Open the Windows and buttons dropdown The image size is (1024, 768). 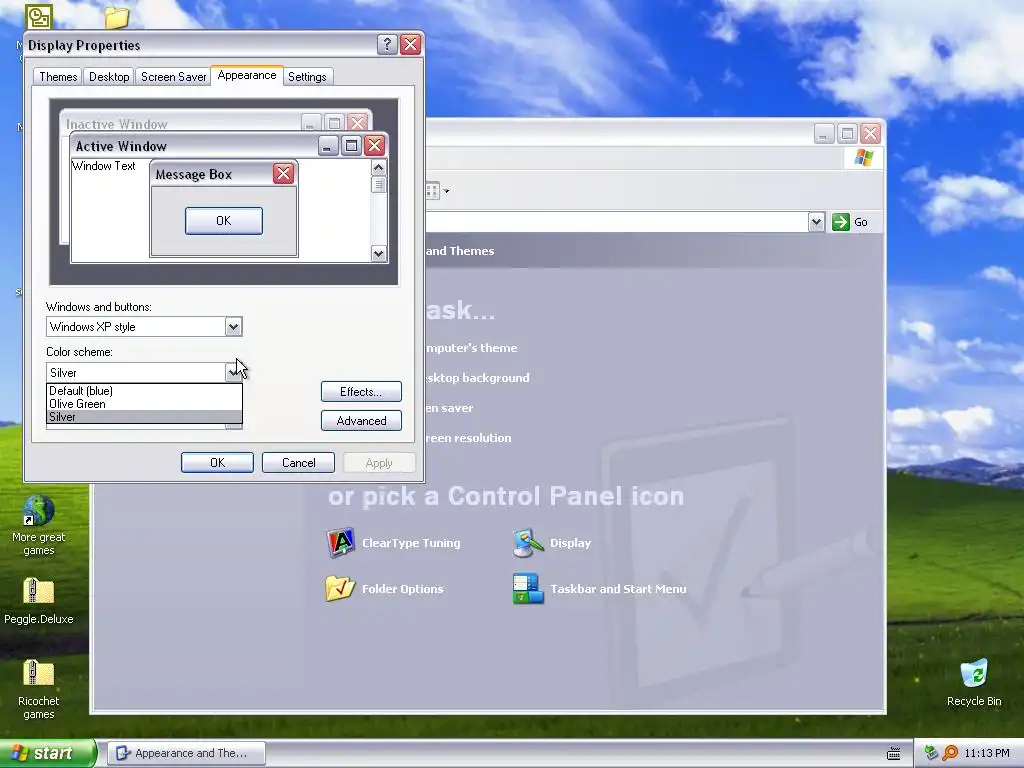pos(233,327)
